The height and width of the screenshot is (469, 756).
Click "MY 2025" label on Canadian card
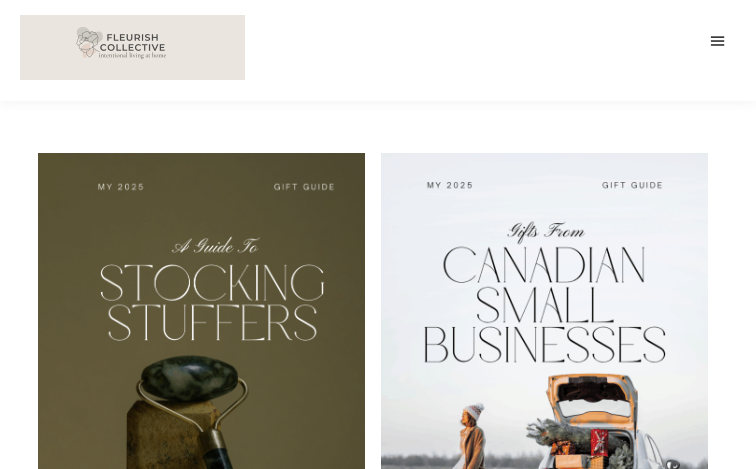point(450,185)
